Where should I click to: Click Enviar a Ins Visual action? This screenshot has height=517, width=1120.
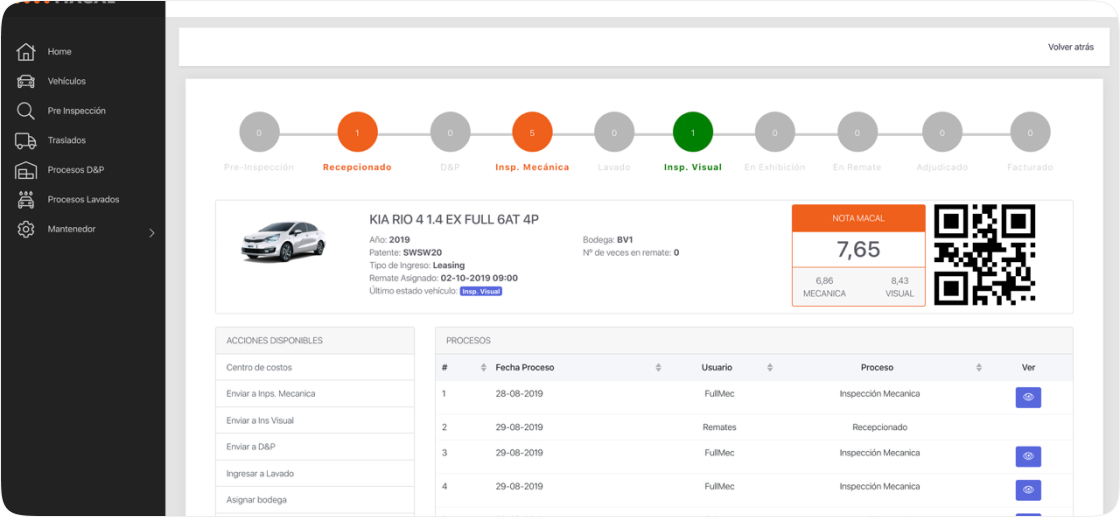(x=315, y=421)
